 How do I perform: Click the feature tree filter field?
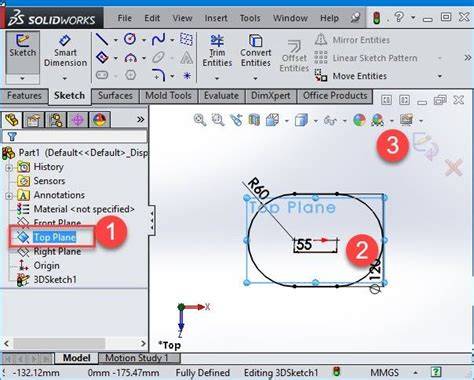(x=75, y=136)
